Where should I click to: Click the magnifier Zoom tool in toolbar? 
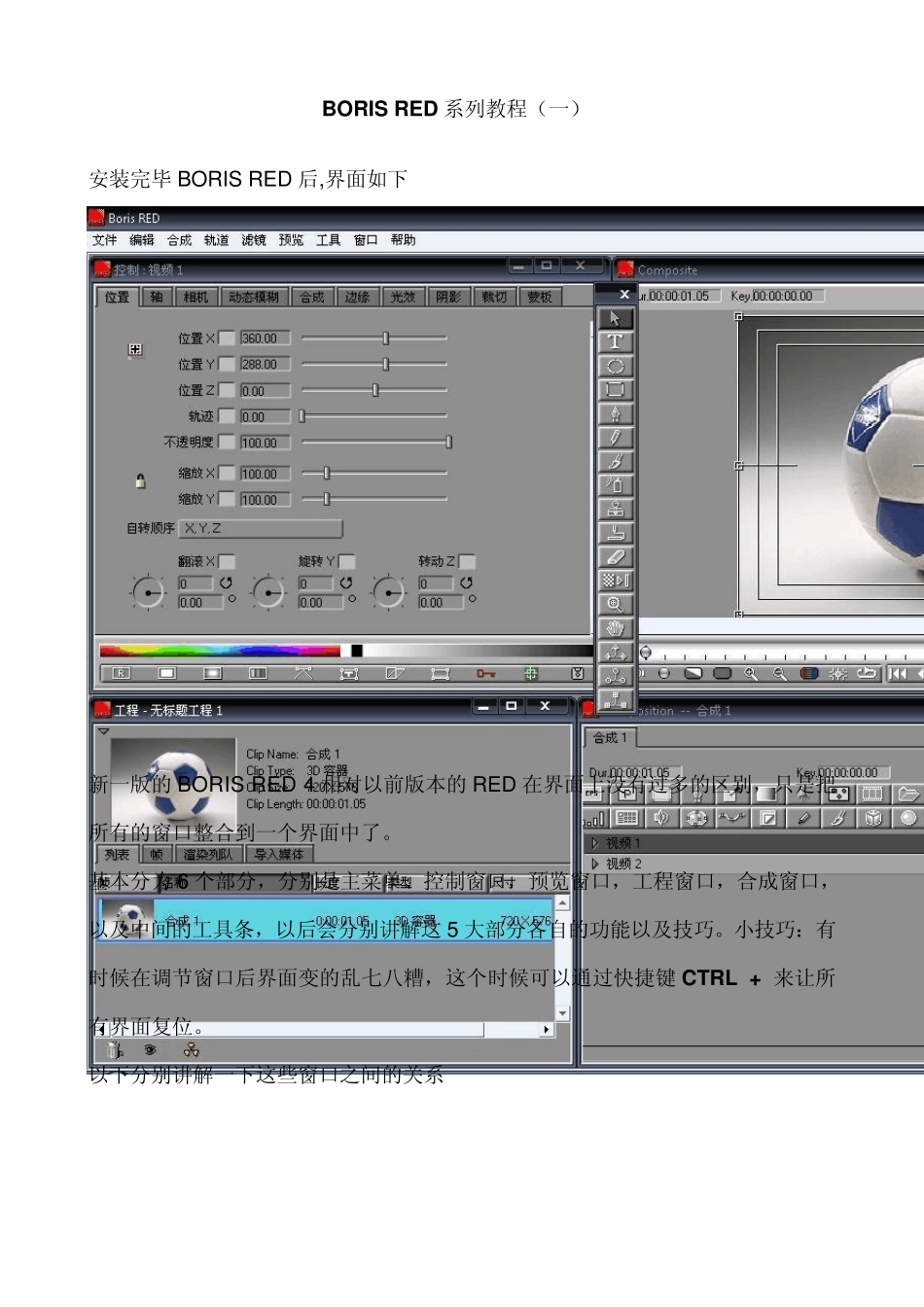(615, 604)
